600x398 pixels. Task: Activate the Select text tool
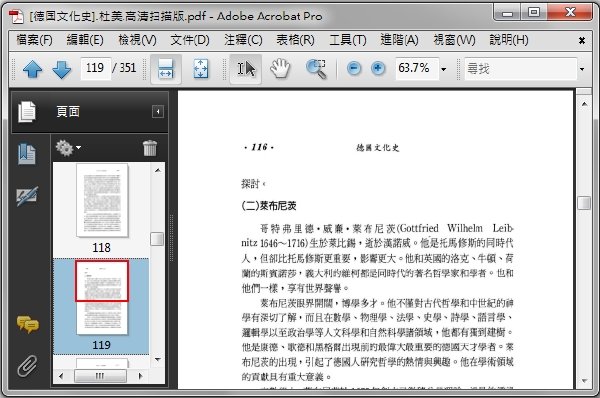pos(246,69)
